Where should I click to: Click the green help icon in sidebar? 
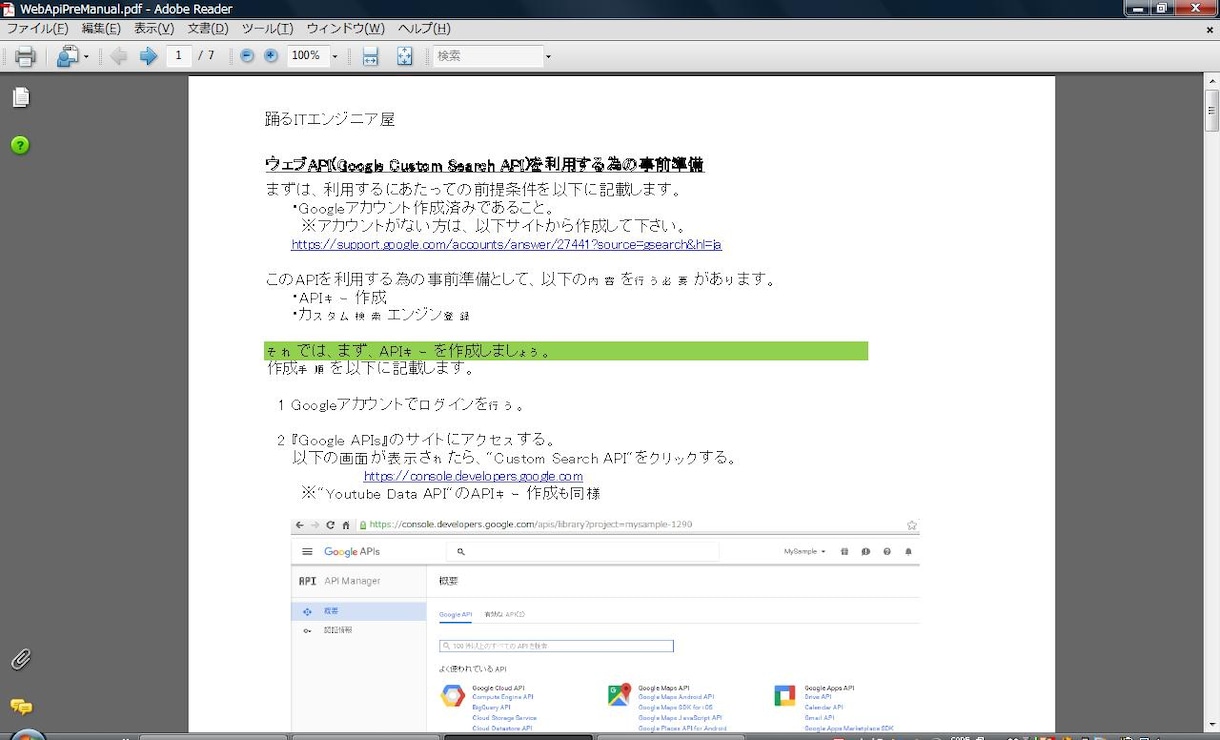click(20, 145)
